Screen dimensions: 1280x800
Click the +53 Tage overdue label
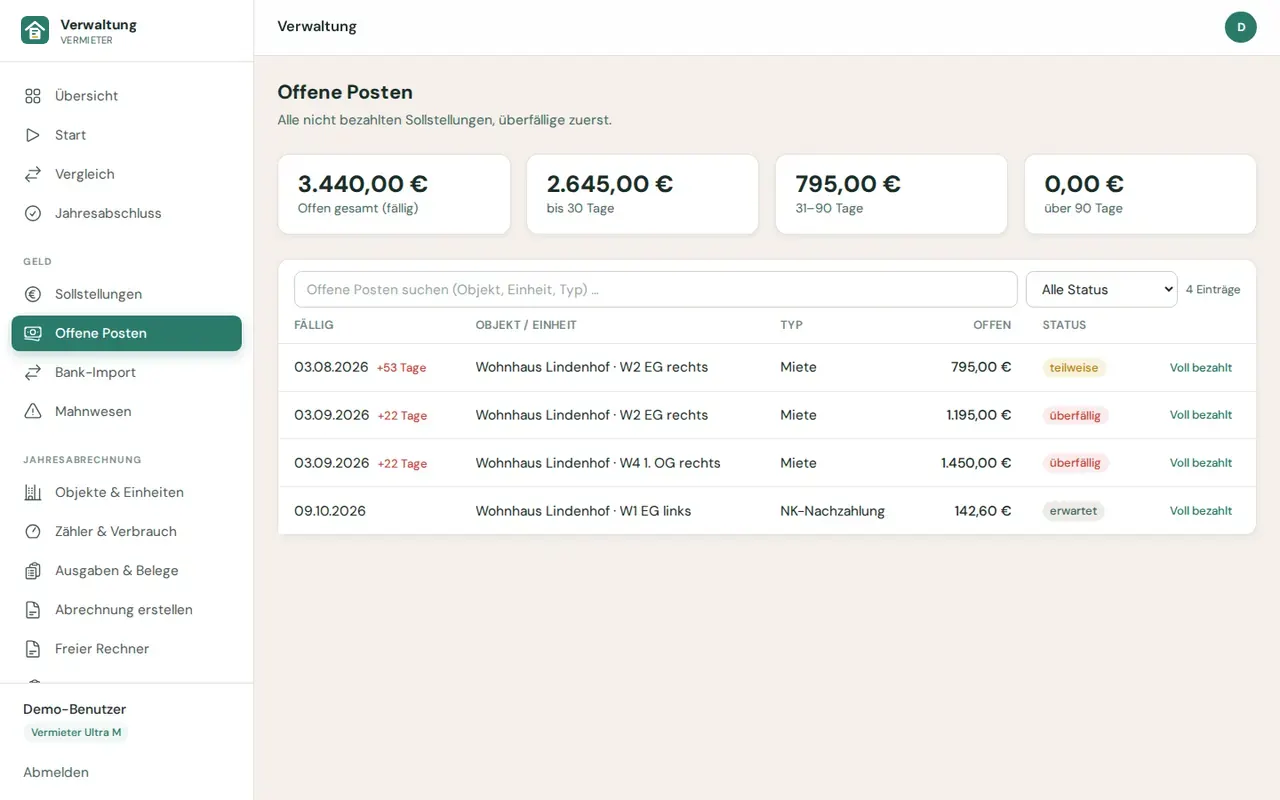[401, 368]
